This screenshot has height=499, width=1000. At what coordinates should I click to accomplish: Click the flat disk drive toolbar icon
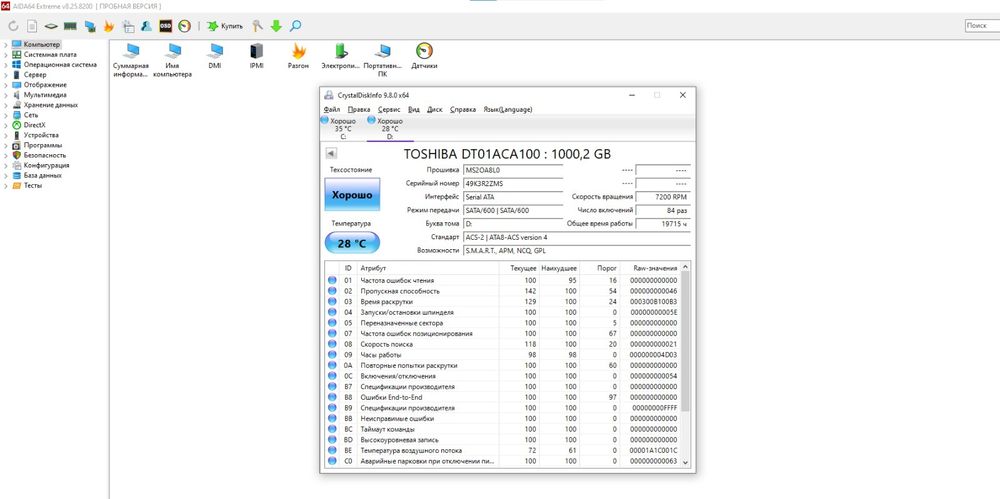coord(51,26)
